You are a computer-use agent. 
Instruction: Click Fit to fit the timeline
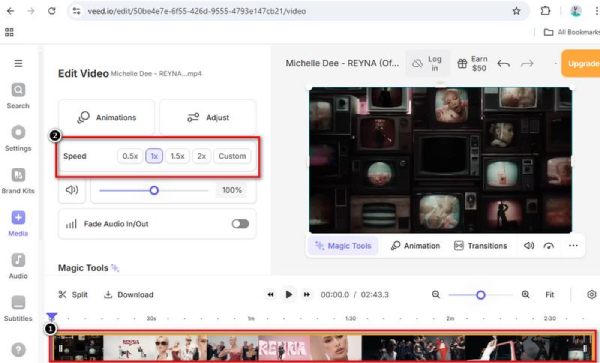click(549, 295)
